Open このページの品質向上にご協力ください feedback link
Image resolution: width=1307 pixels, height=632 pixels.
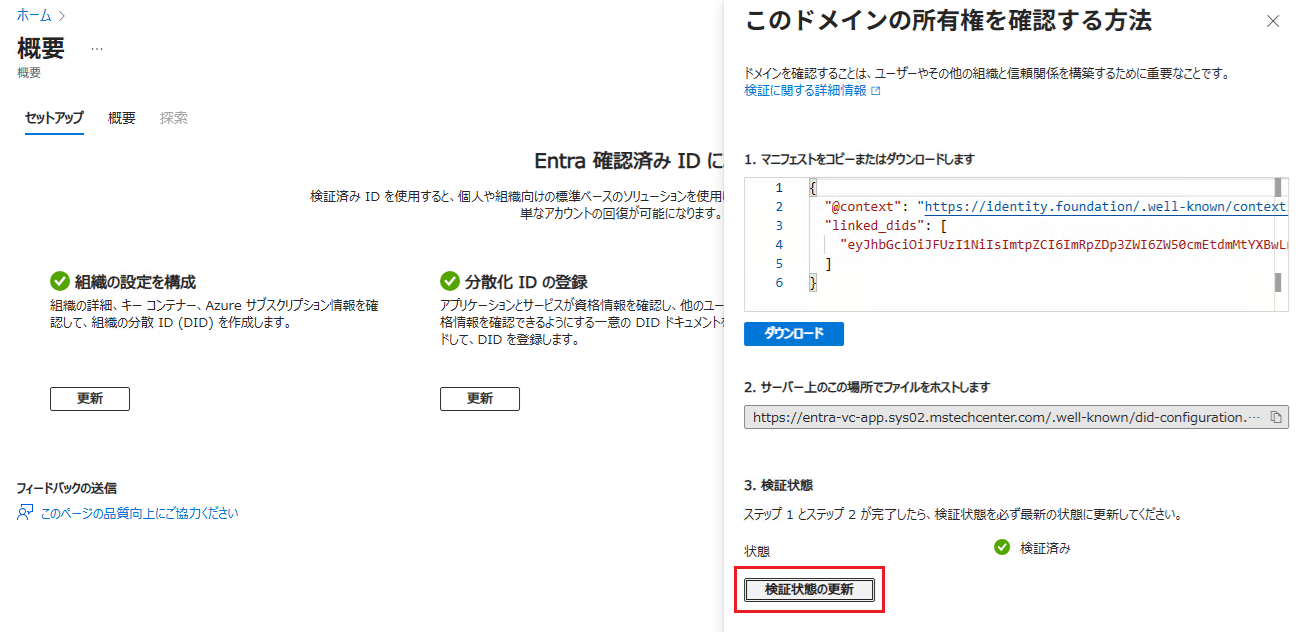click(x=139, y=513)
